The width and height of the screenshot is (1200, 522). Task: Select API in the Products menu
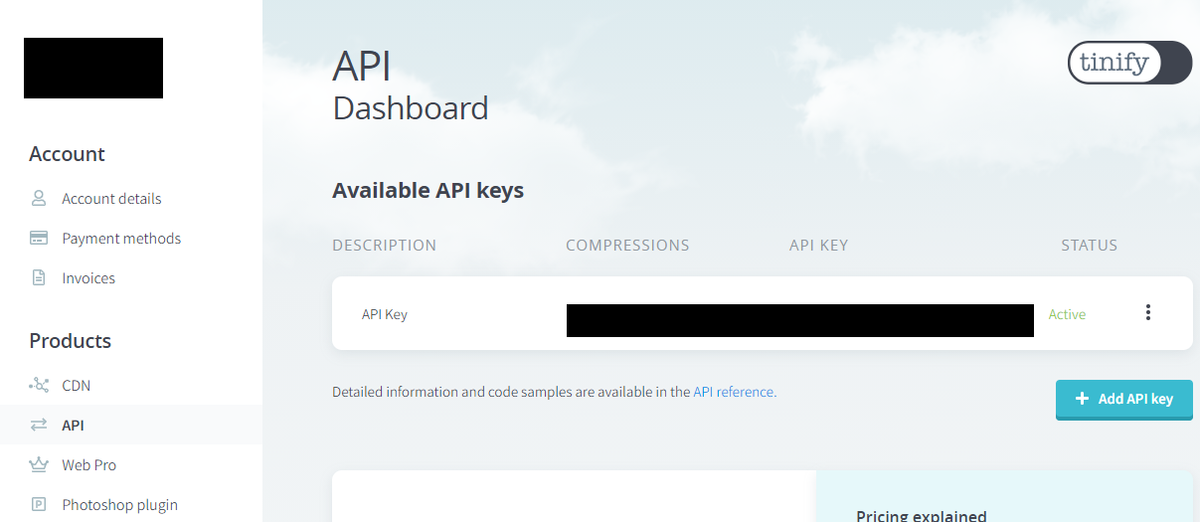(x=73, y=425)
